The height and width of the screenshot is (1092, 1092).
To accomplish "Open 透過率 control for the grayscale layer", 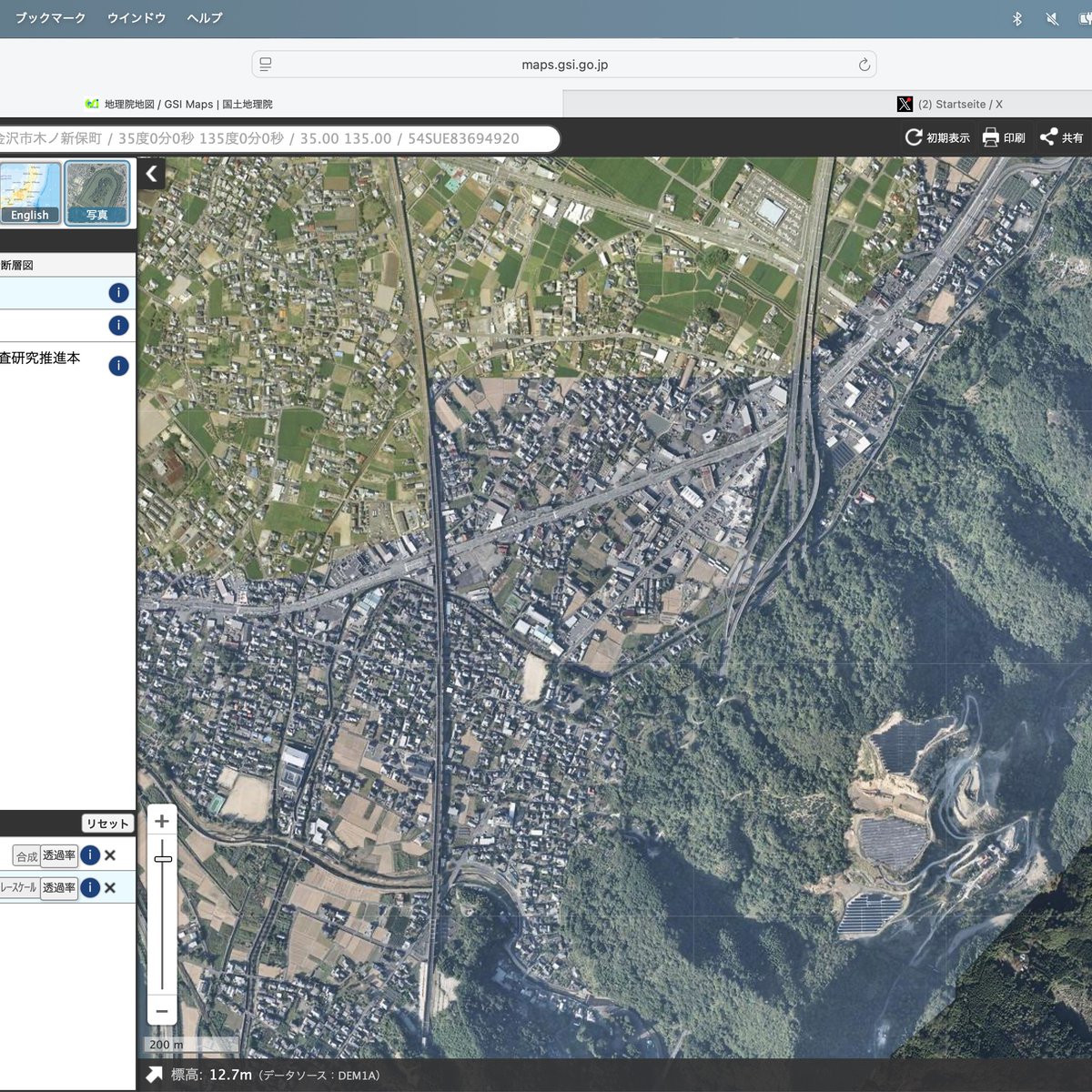I will [59, 887].
